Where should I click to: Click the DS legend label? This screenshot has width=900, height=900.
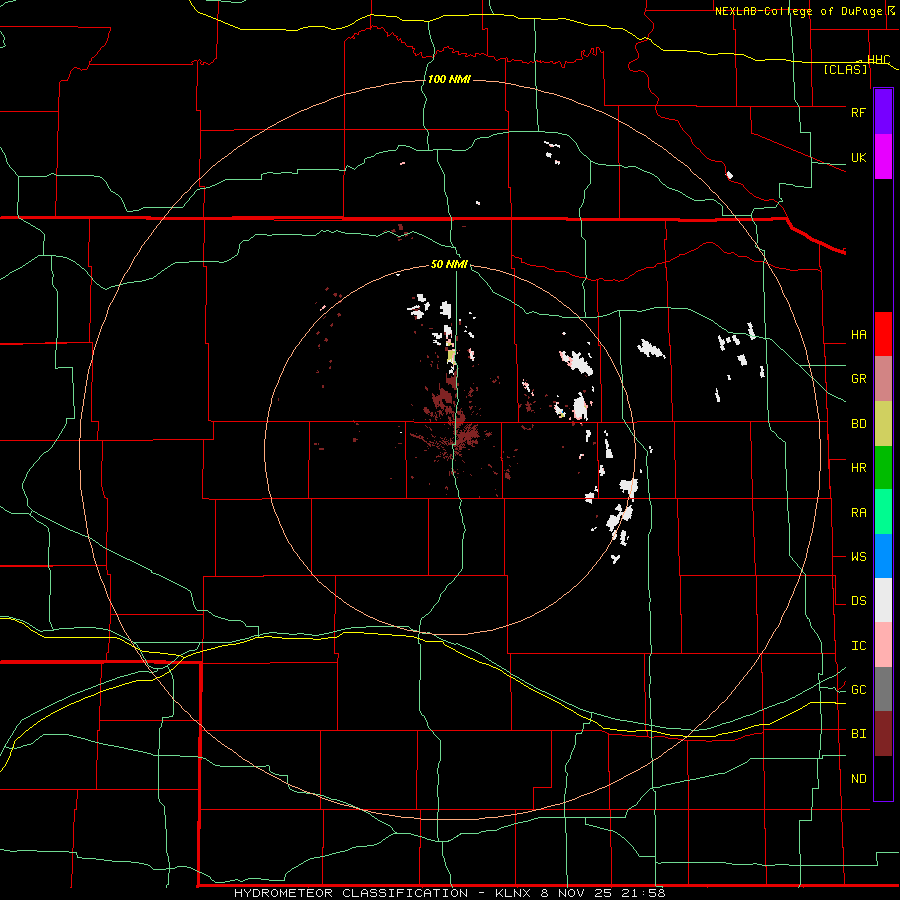[x=858, y=601]
